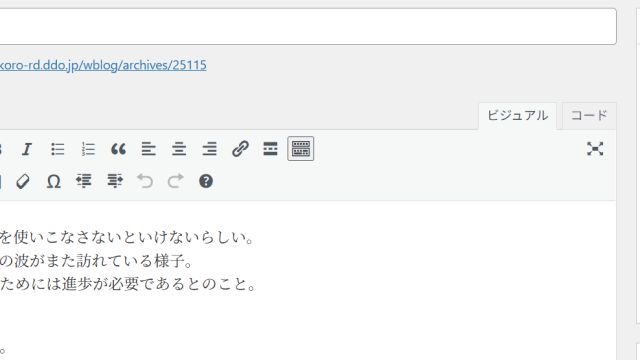
Task: Open distraction-free writing mode
Action: click(595, 149)
